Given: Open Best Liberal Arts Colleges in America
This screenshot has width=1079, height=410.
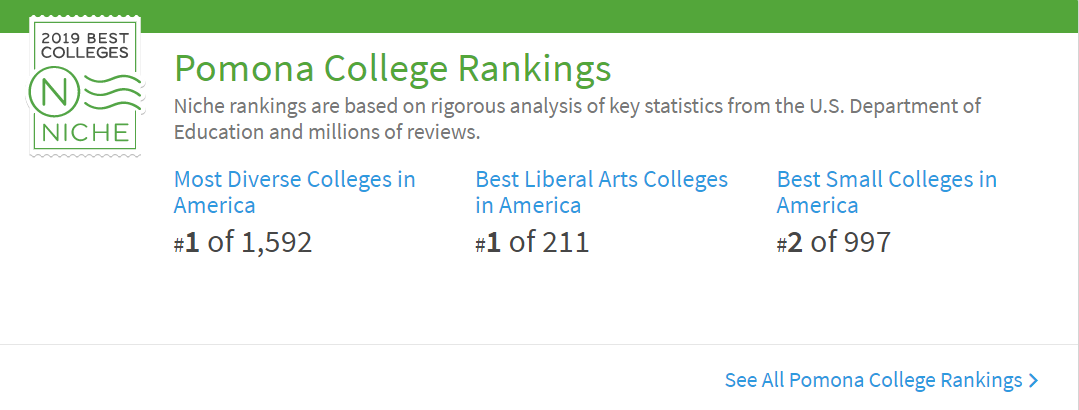Looking at the screenshot, I should point(601,192).
